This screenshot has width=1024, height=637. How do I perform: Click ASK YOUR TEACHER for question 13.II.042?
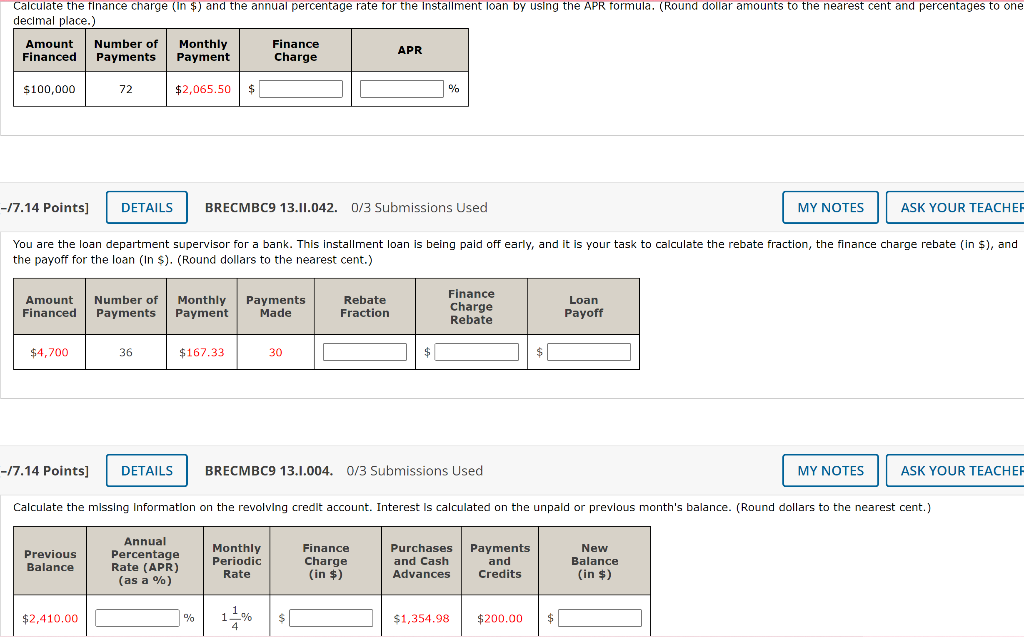tap(955, 207)
